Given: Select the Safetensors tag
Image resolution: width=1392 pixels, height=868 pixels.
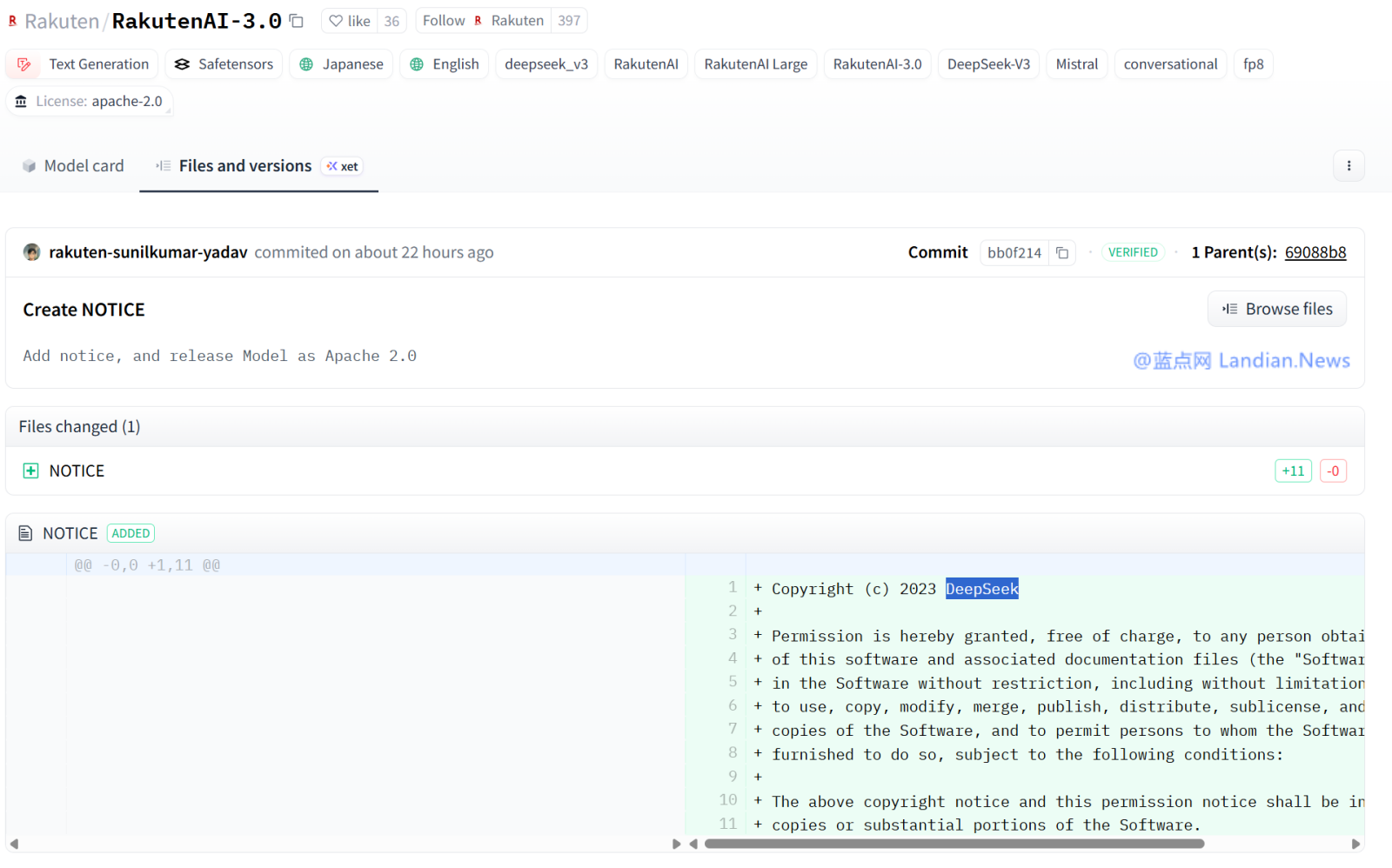Looking at the screenshot, I should click(x=224, y=64).
